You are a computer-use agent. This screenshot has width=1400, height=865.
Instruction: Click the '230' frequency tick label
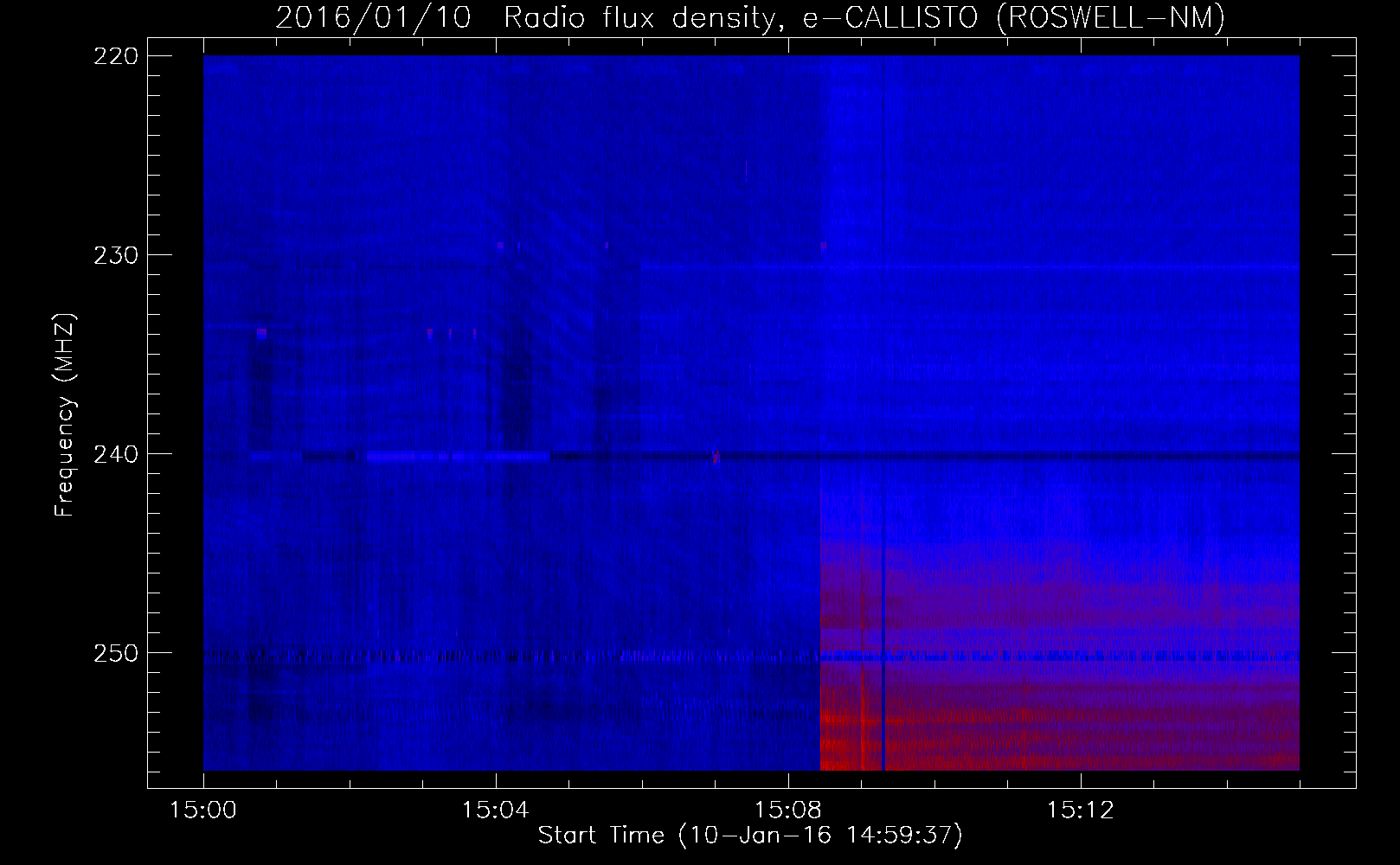(115, 255)
